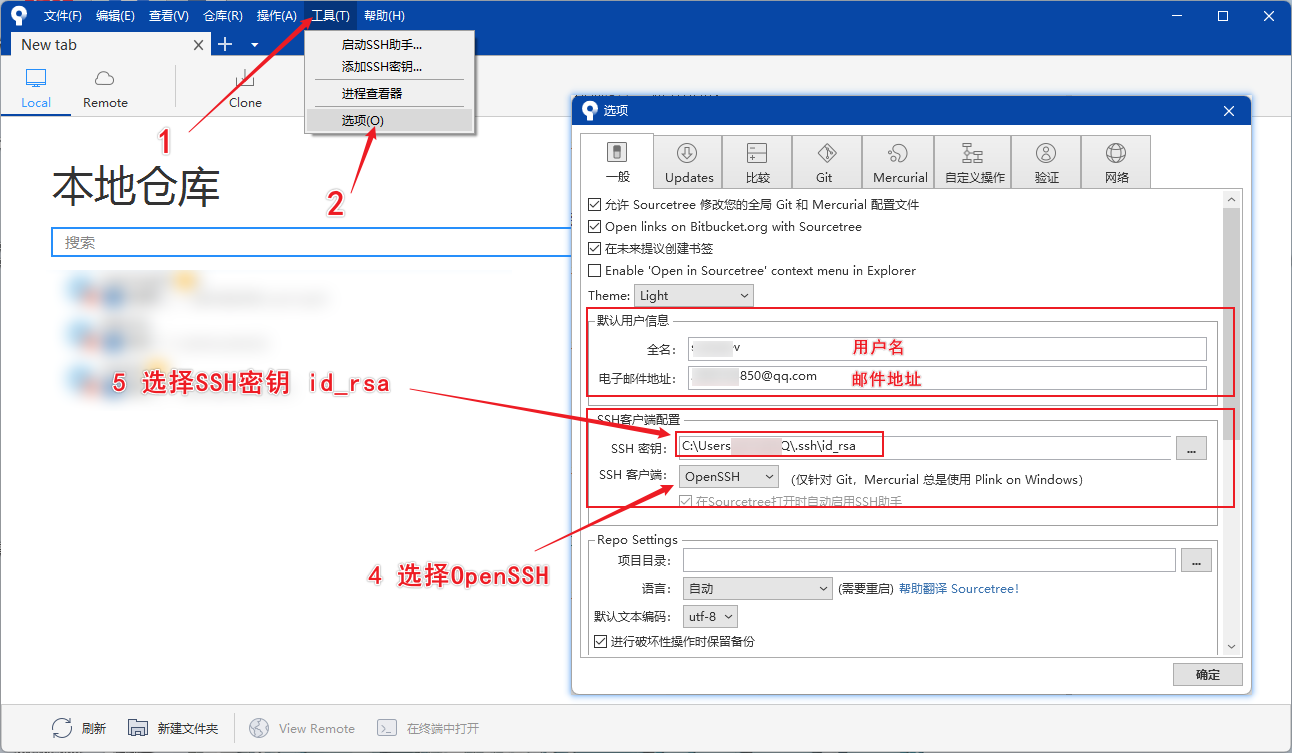The image size is (1292, 753).
Task: Toggle 进行破坏性操作时保留备份 checkbox
Action: point(601,641)
